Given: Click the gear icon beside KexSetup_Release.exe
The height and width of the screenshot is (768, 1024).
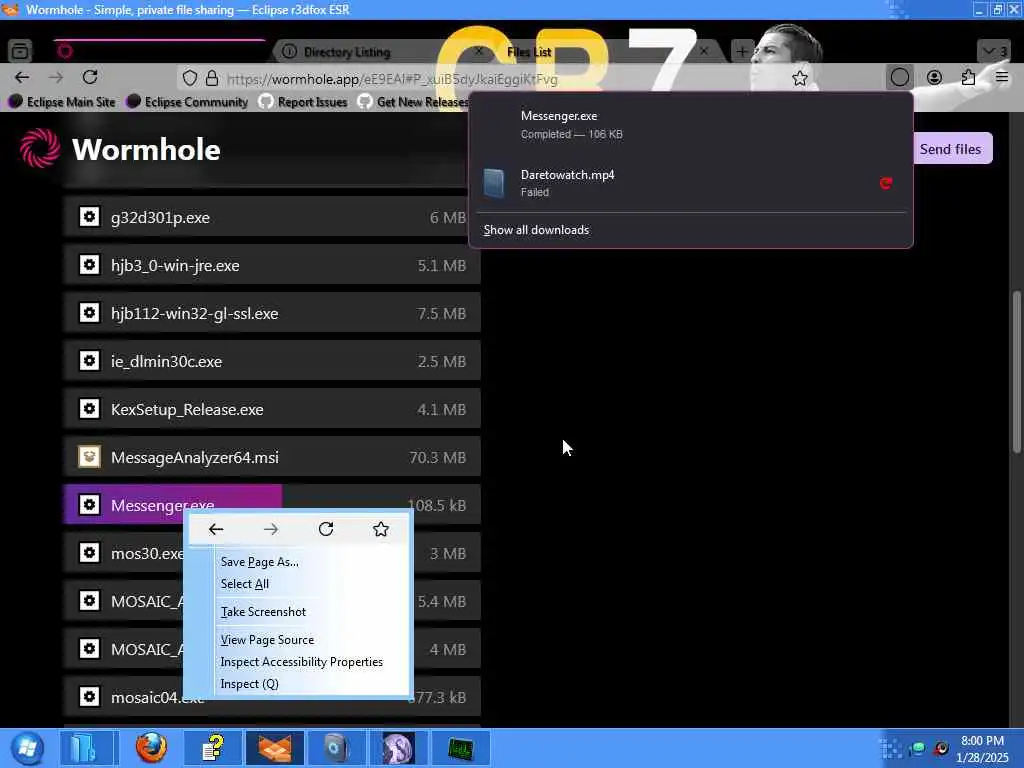Looking at the screenshot, I should pos(89,409).
